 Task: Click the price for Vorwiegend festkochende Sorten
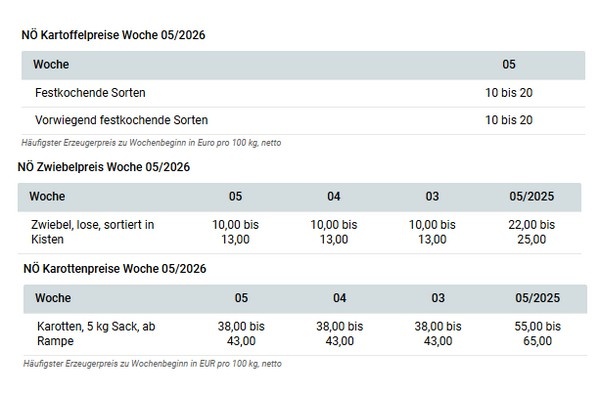(x=509, y=120)
